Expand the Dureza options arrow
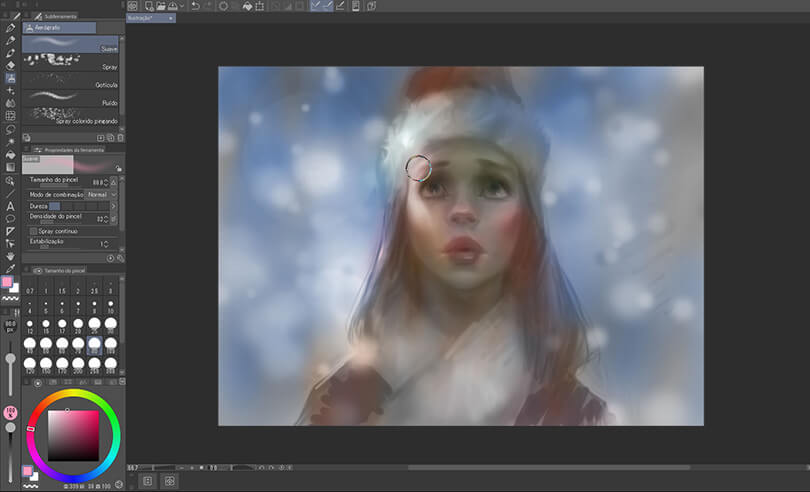Screen dimensions: 810x492 pyautogui.click(x=113, y=206)
